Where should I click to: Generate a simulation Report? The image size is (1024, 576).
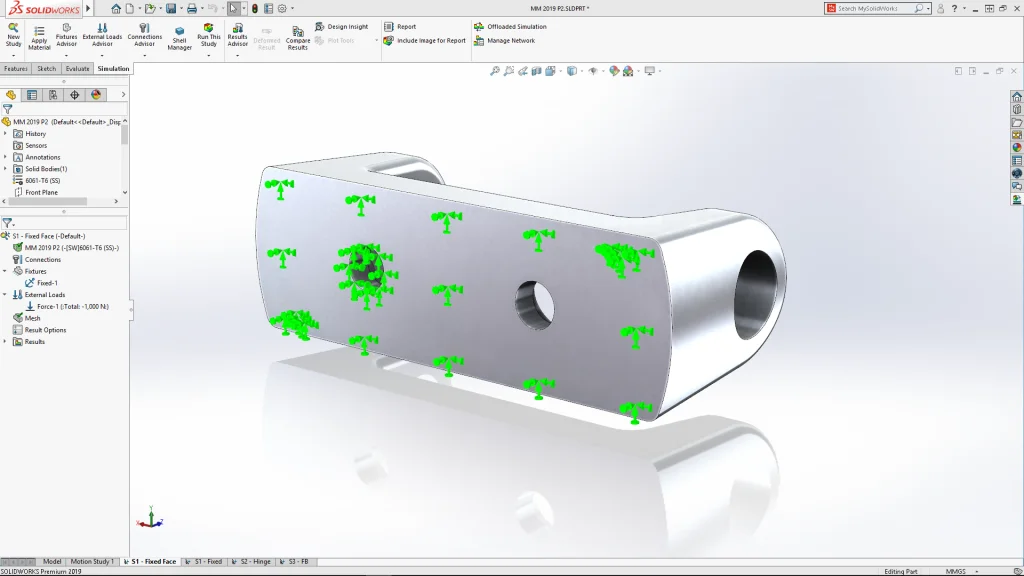(400, 27)
